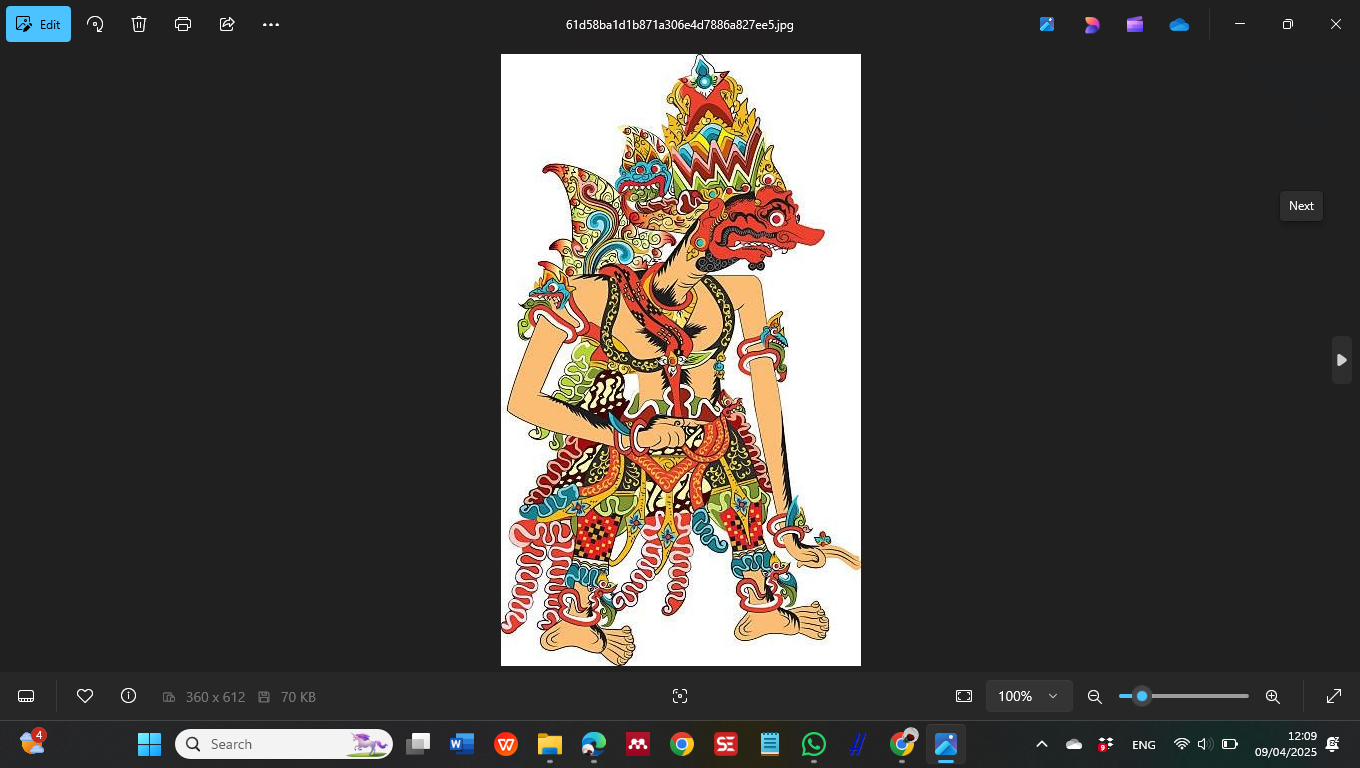Click the fit to window icon
This screenshot has height=768, width=1360.
click(x=964, y=696)
